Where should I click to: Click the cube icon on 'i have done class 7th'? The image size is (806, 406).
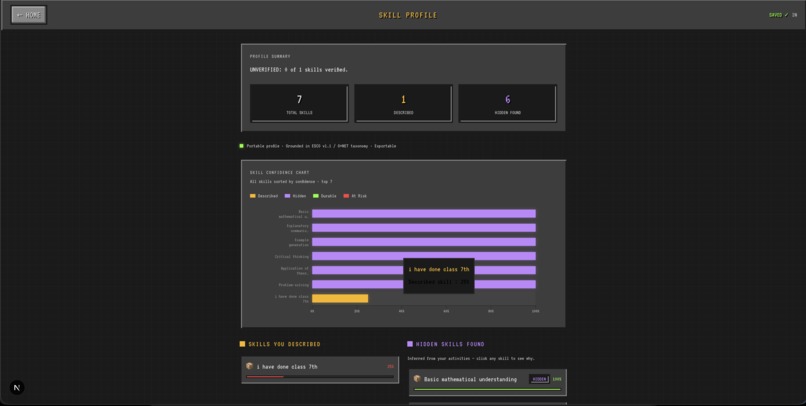click(x=249, y=366)
